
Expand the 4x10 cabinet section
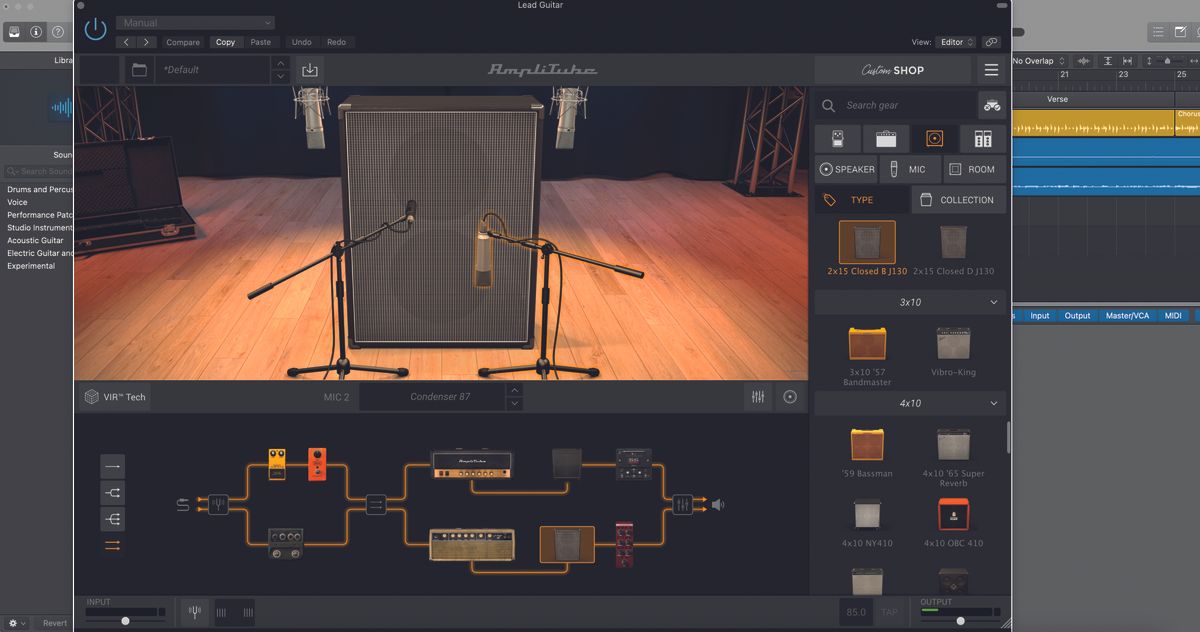(909, 403)
